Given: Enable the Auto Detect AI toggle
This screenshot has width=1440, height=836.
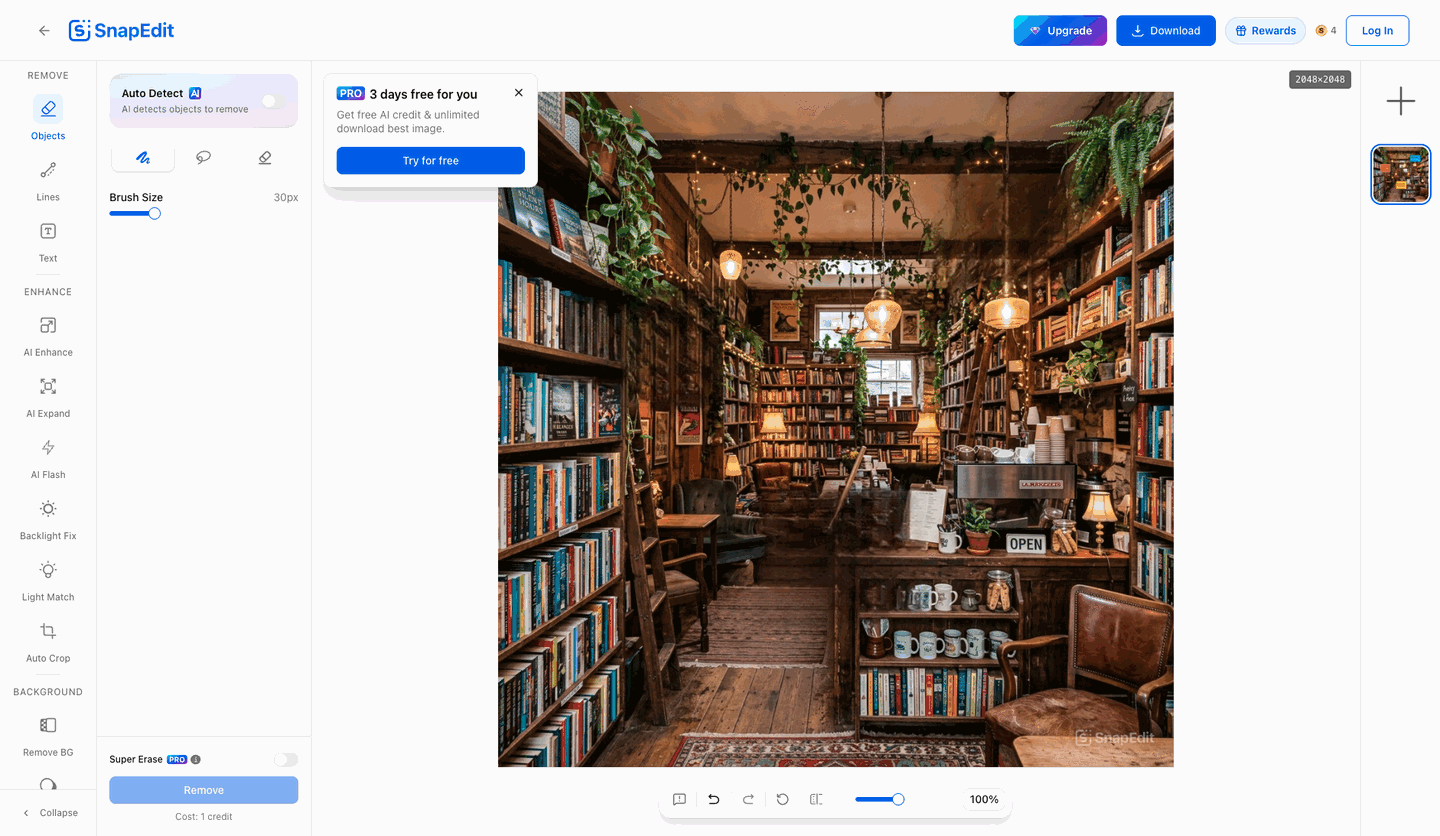Looking at the screenshot, I should (272, 101).
